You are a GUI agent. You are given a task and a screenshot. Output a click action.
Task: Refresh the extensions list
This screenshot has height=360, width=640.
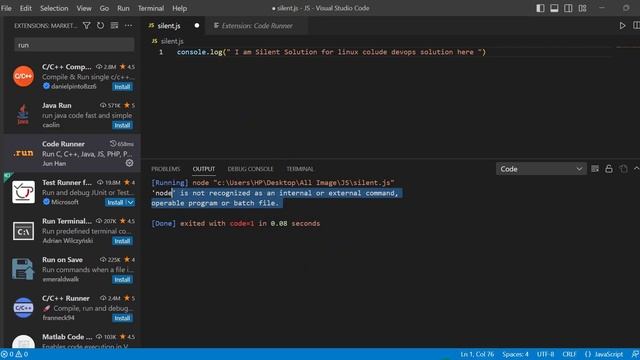(100, 25)
